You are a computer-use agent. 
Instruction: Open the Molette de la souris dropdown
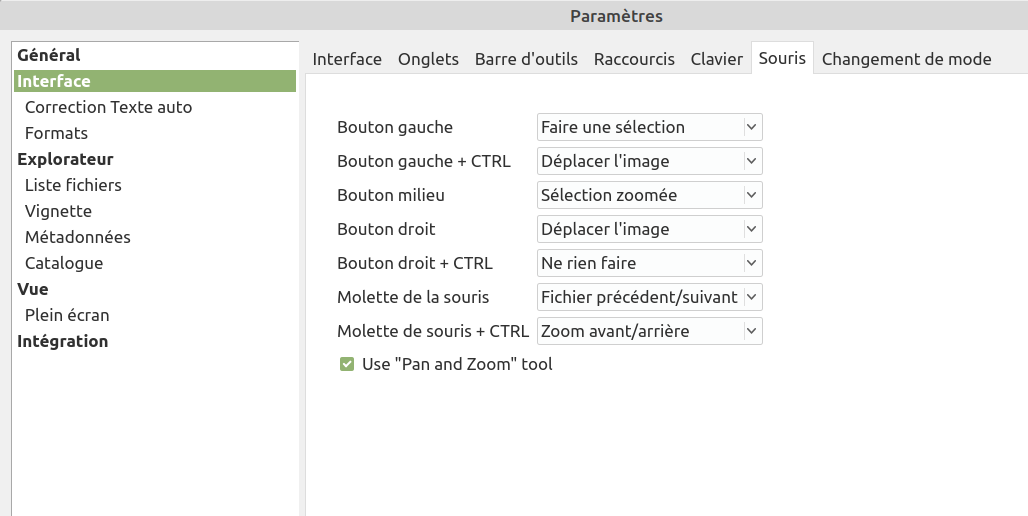(650, 297)
